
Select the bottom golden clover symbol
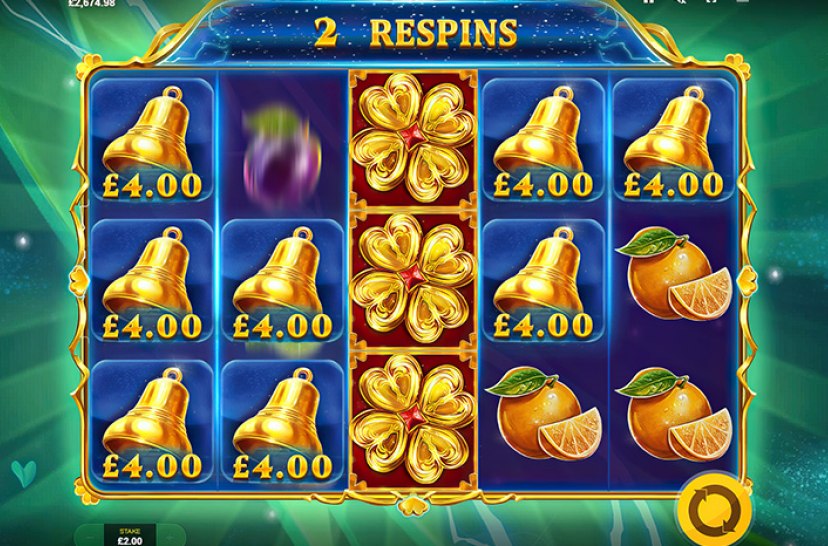tap(413, 420)
